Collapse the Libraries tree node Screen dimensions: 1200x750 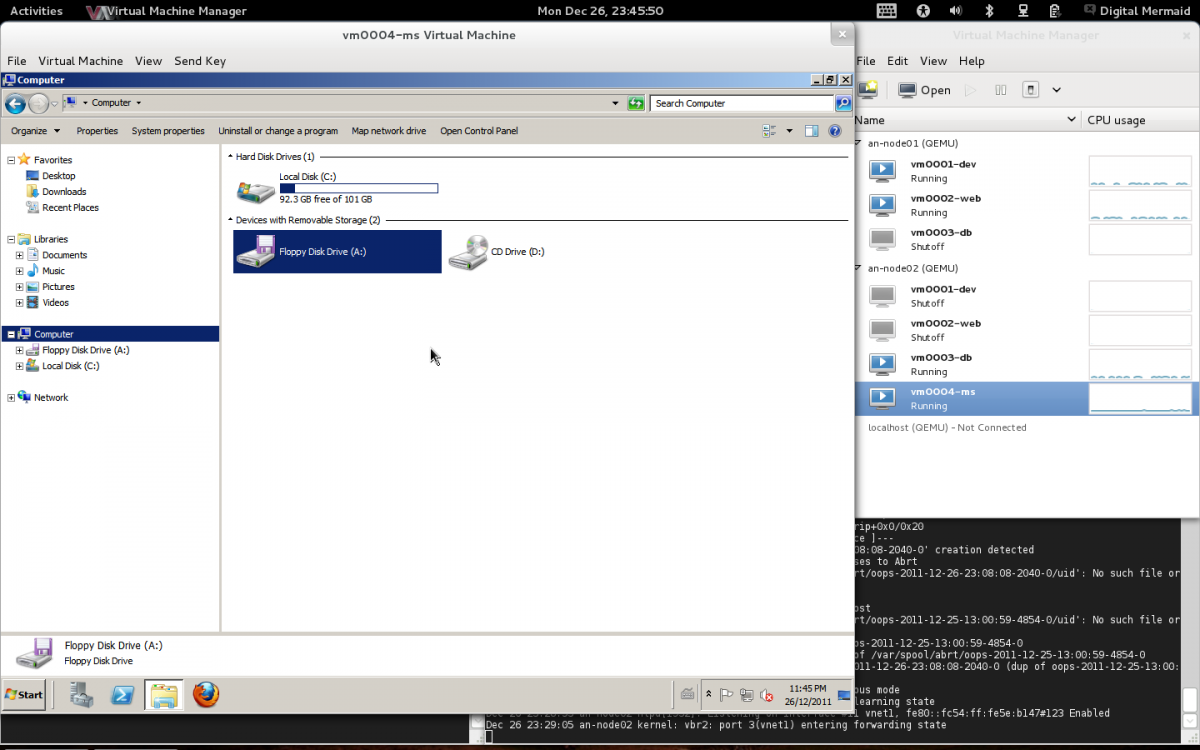11,240
